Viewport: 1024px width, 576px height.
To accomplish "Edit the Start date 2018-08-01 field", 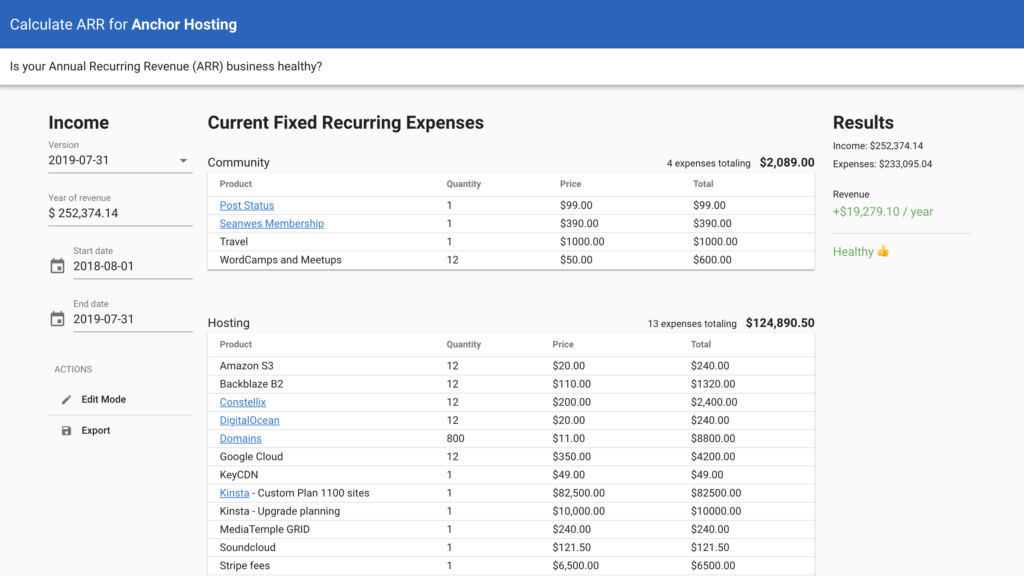I will [x=130, y=267].
